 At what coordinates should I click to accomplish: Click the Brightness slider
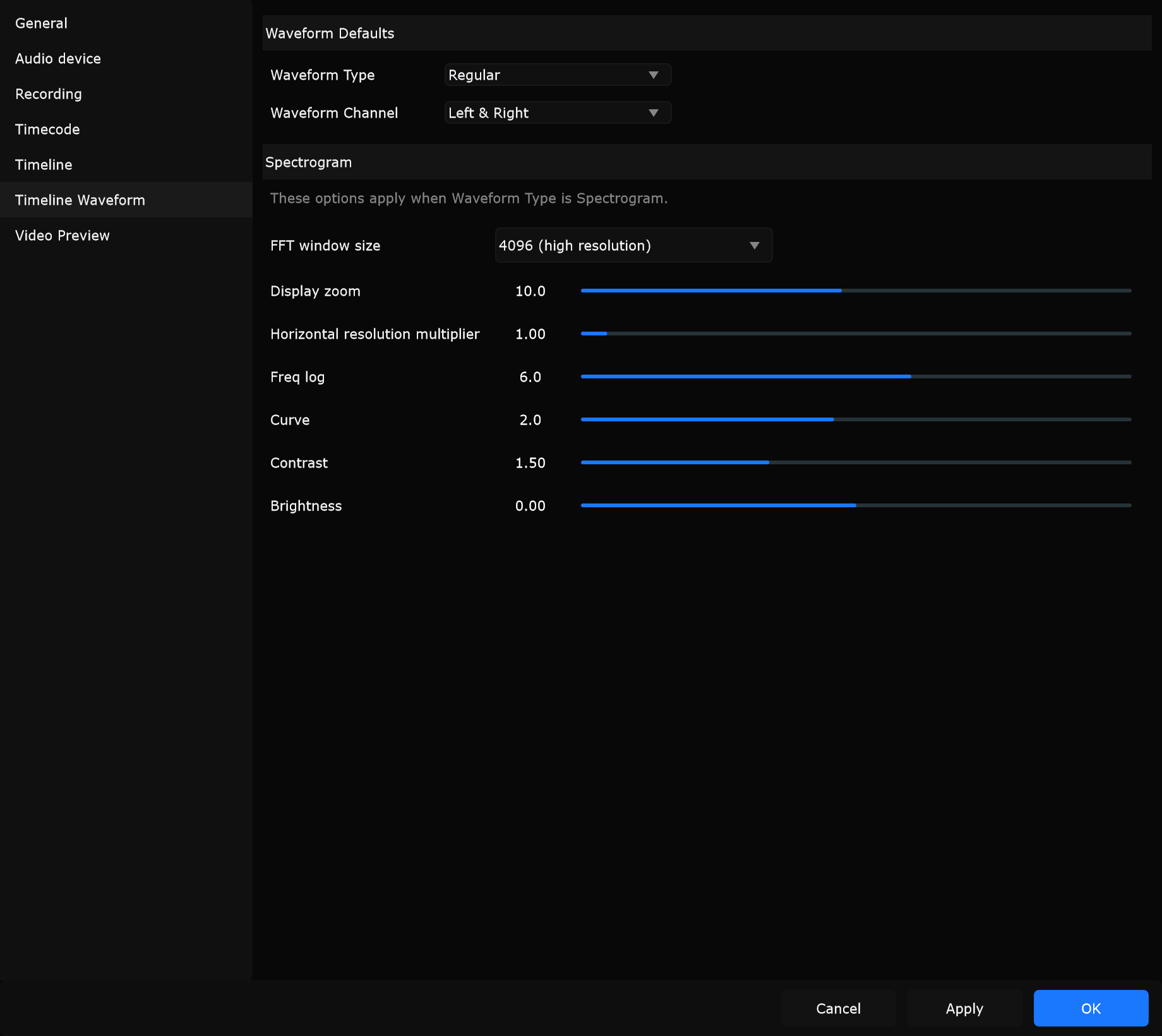856,505
